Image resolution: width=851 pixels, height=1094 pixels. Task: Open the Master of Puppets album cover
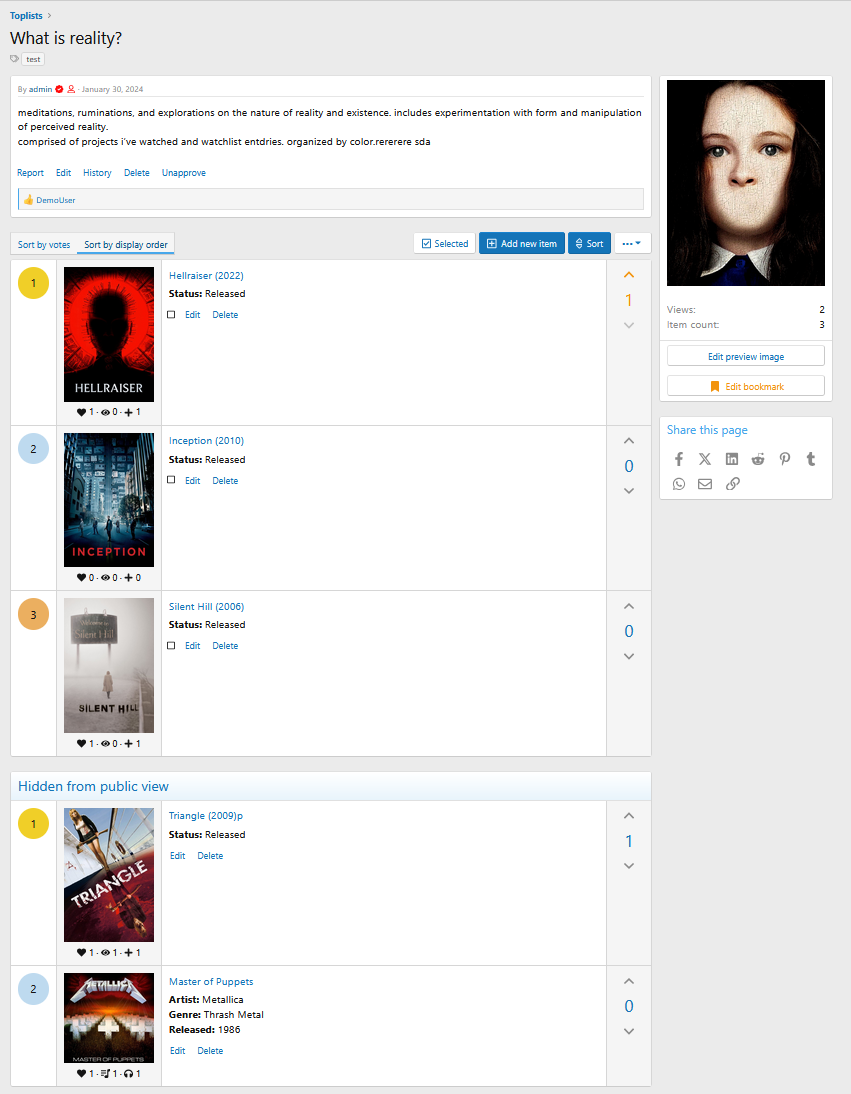click(109, 1018)
